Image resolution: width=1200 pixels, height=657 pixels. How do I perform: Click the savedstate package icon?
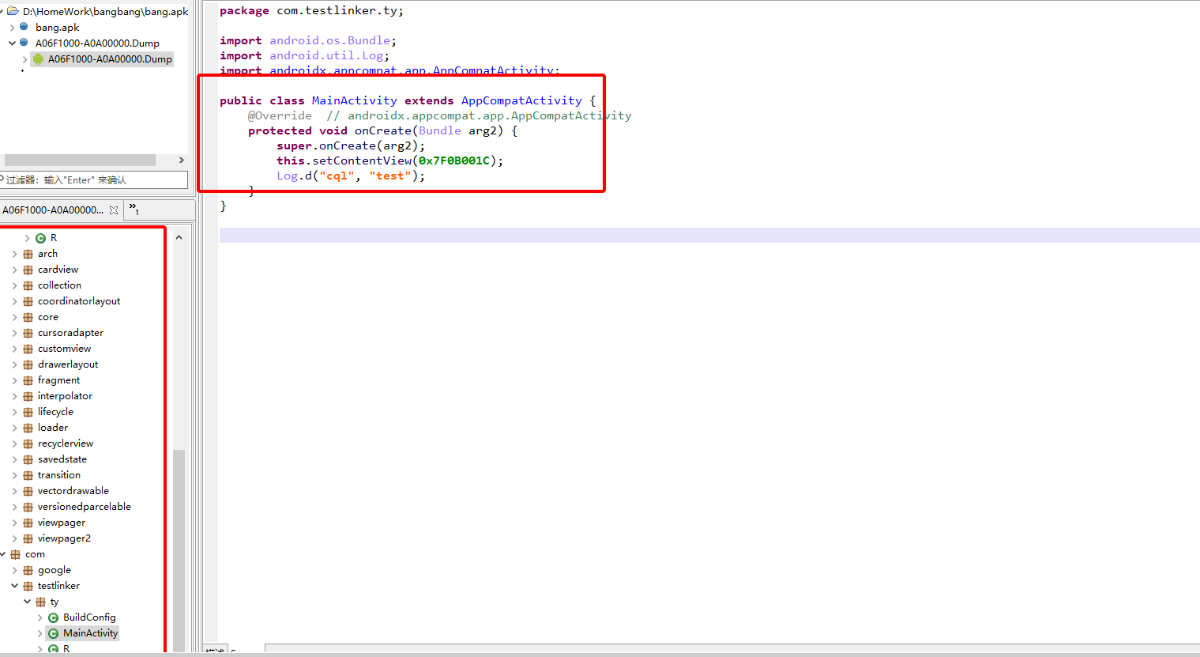[x=28, y=459]
